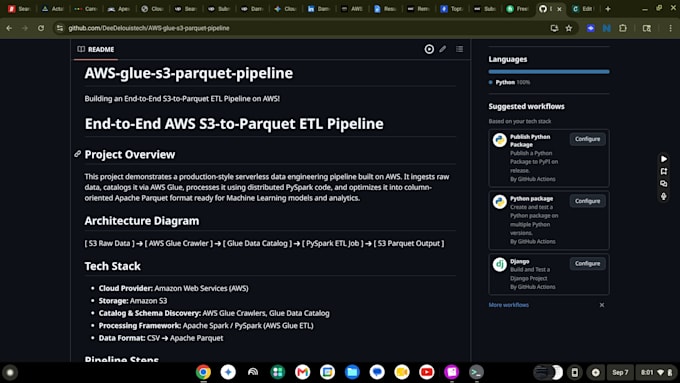Click the 'Architecture Diagram' heading
Image resolution: width=680 pixels, height=383 pixels.
click(142, 221)
